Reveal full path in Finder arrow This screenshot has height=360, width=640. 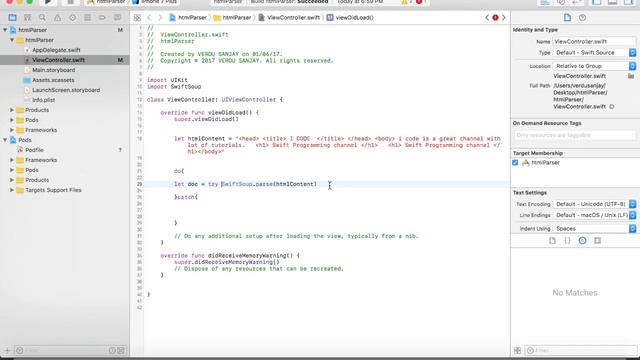[x=611, y=107]
